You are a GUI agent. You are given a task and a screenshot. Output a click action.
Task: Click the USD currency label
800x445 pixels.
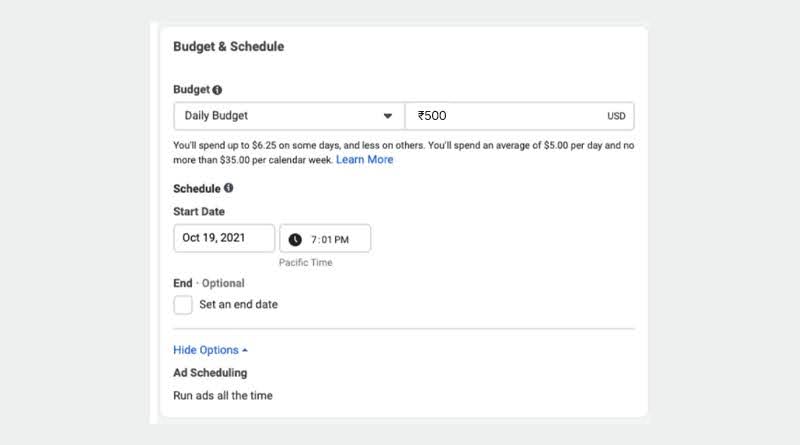pos(616,116)
